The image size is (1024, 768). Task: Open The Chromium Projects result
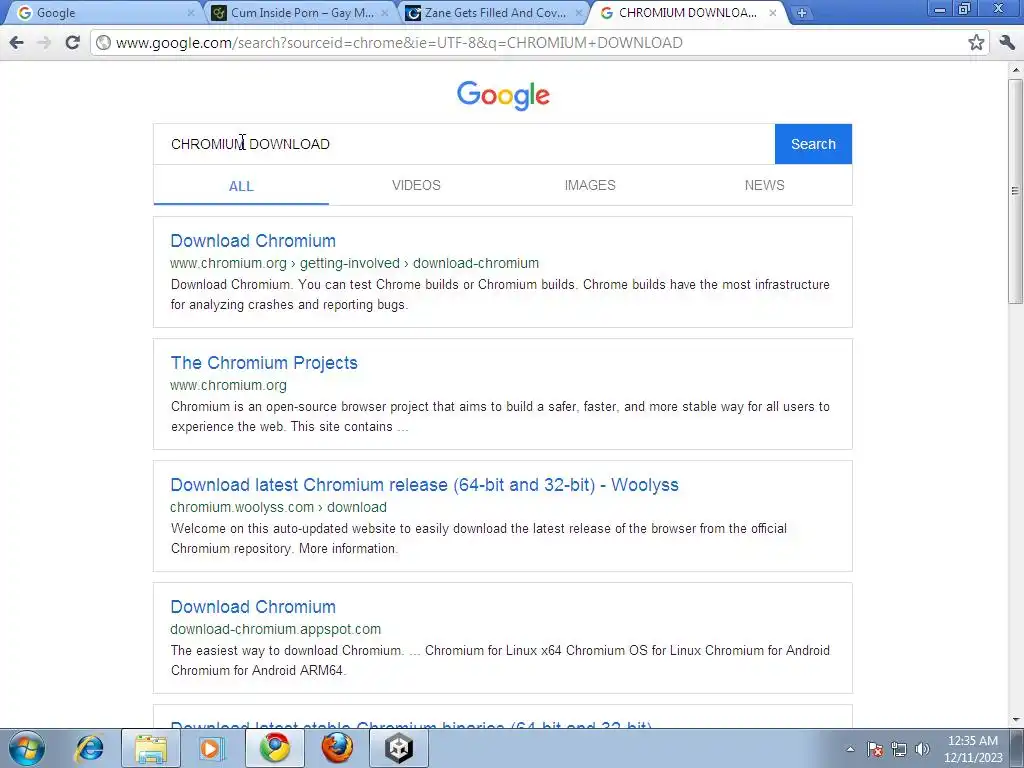point(264,363)
